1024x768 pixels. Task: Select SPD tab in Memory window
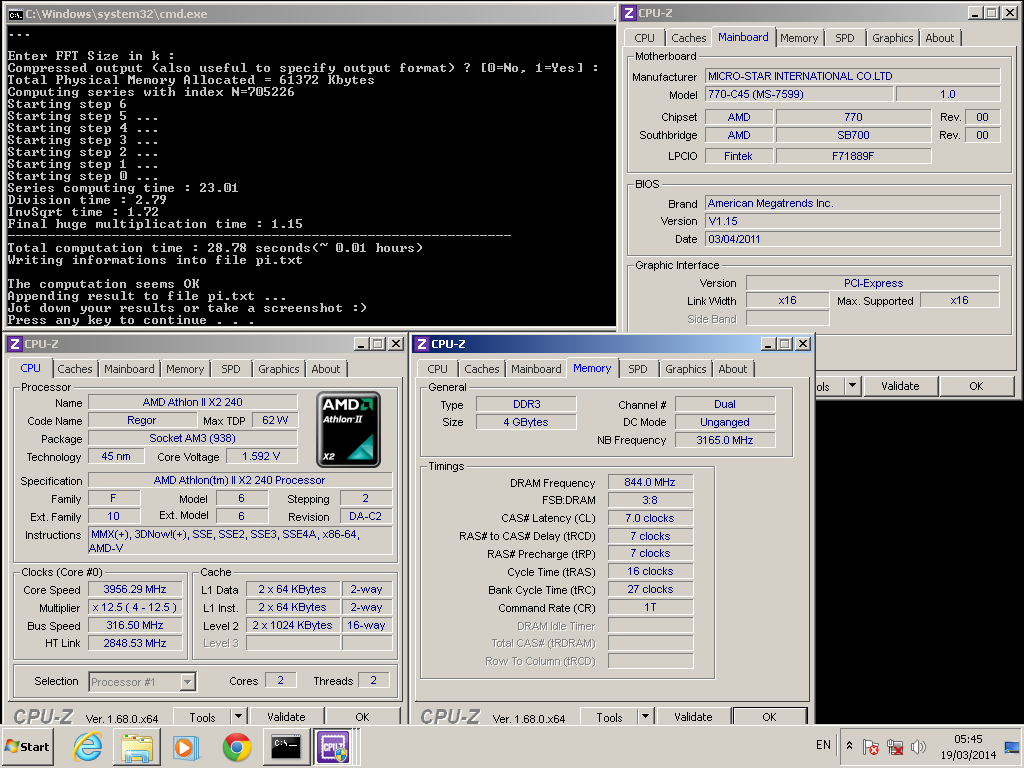tap(638, 369)
